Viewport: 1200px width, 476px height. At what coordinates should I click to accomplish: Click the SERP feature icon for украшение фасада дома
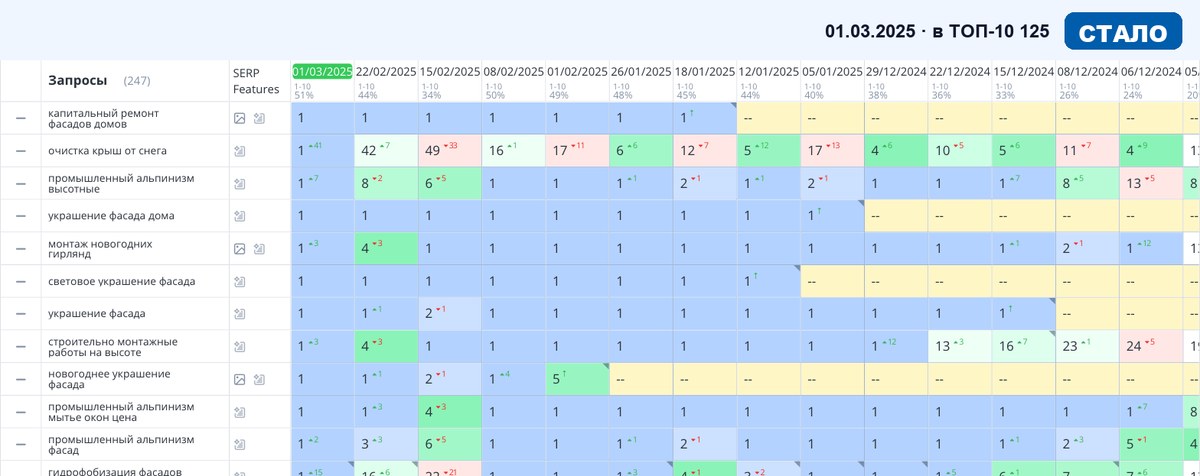(x=239, y=216)
